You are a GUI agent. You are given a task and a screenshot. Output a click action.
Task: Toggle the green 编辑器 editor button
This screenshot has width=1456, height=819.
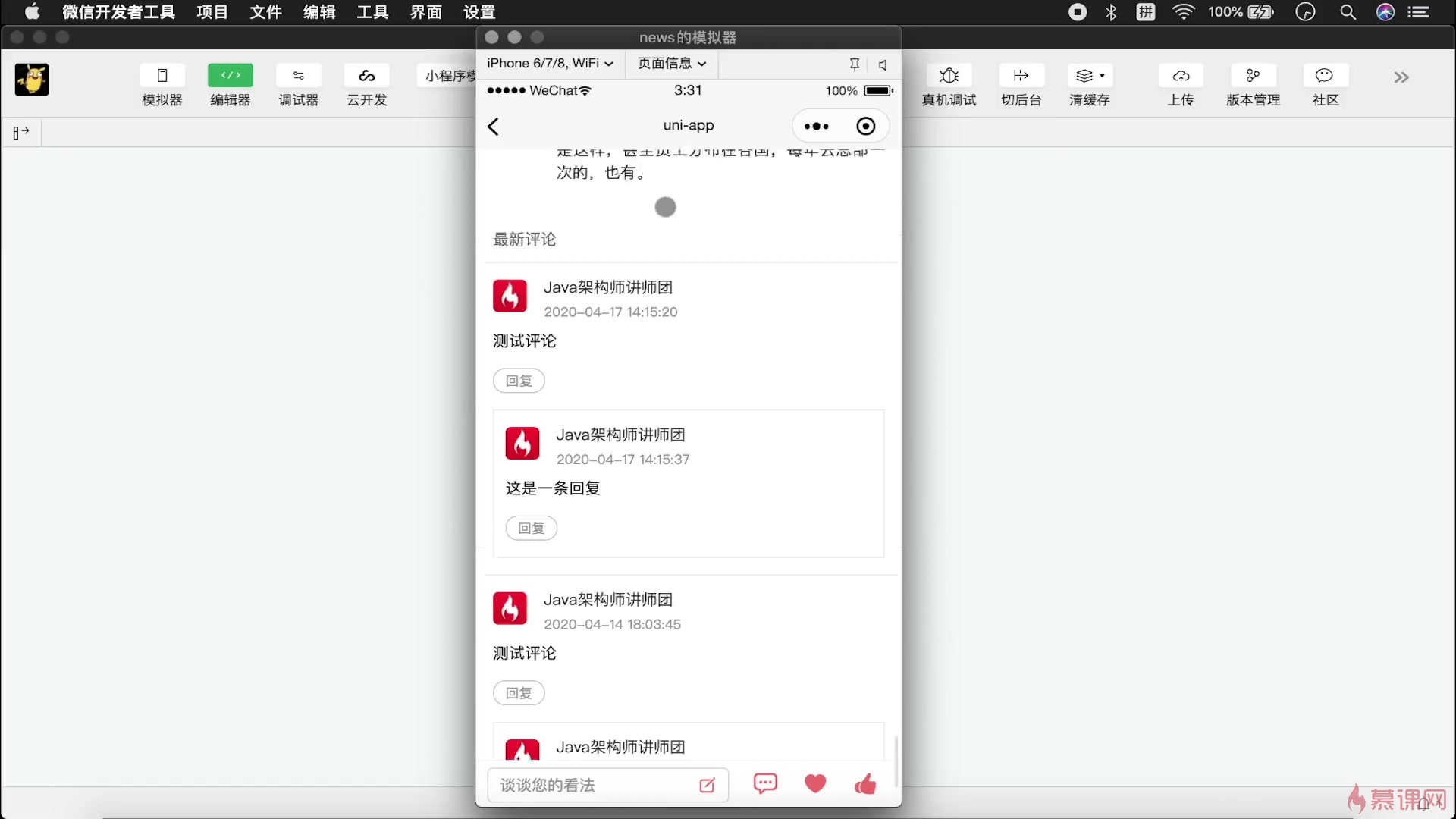click(x=231, y=76)
